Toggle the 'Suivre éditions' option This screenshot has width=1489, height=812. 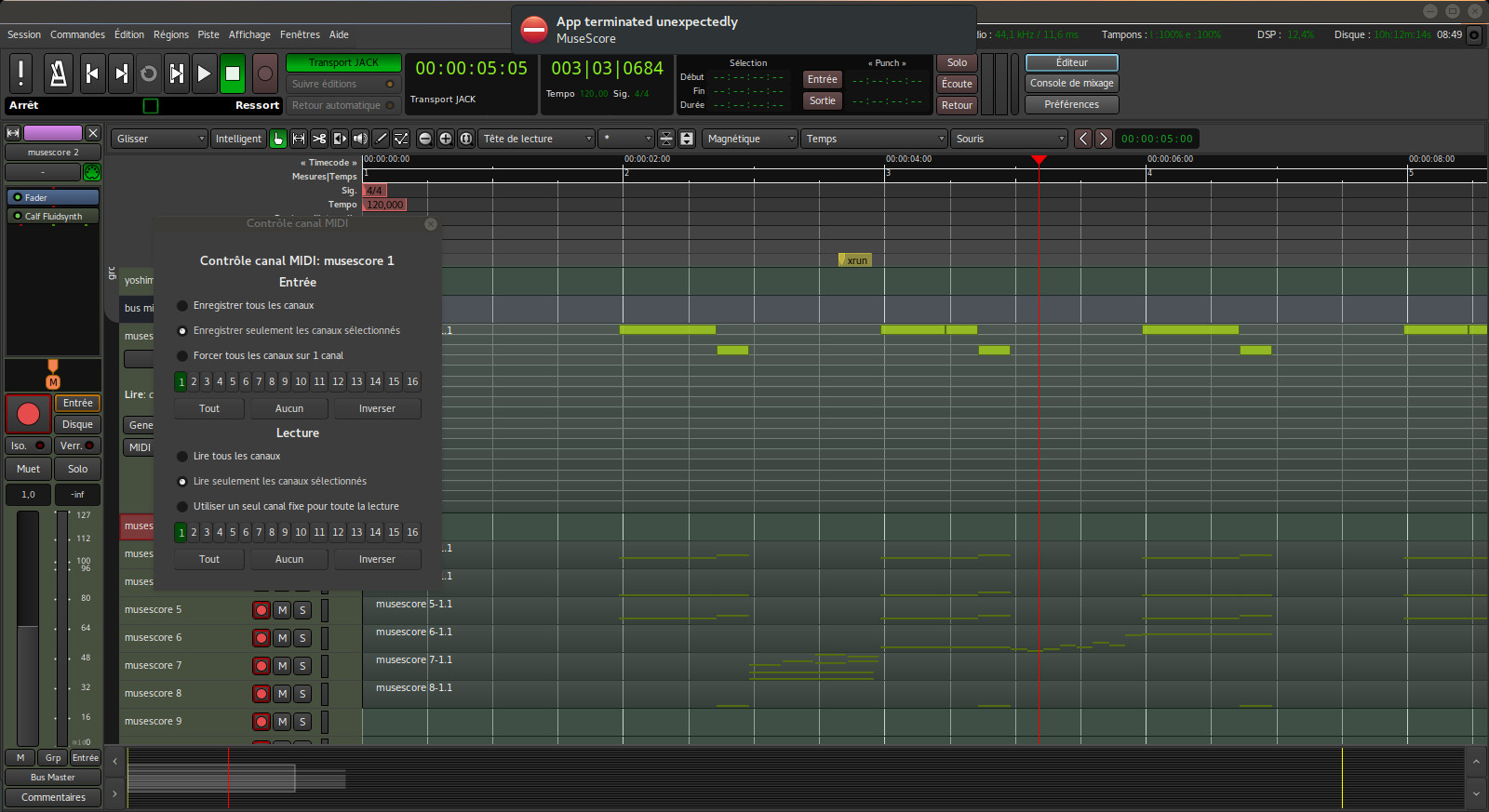(x=342, y=84)
